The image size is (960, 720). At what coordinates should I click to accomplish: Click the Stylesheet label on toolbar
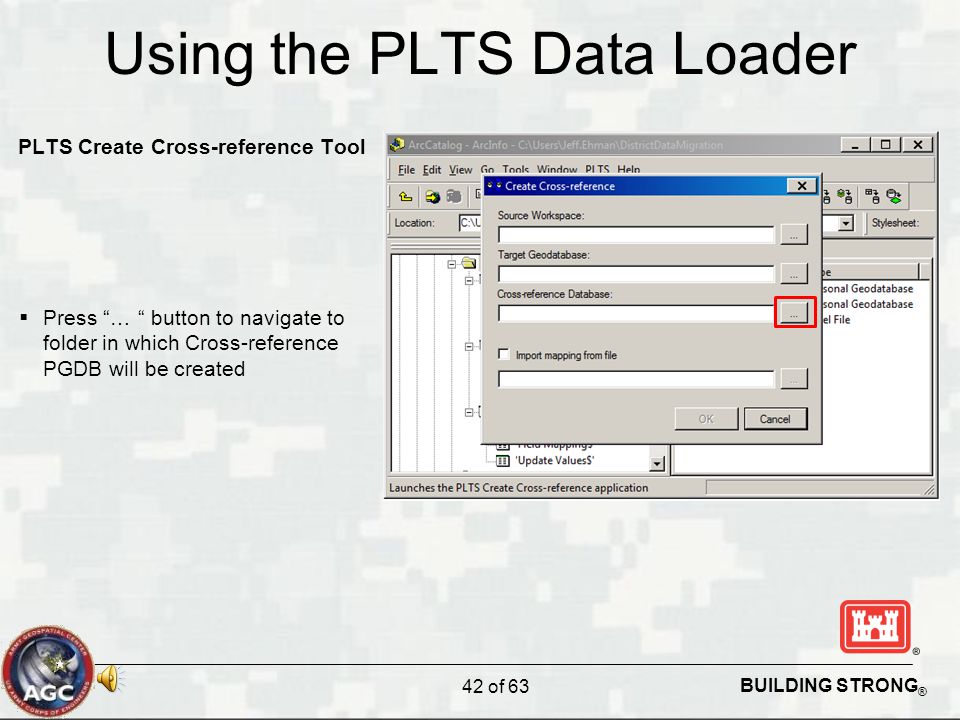[895, 223]
